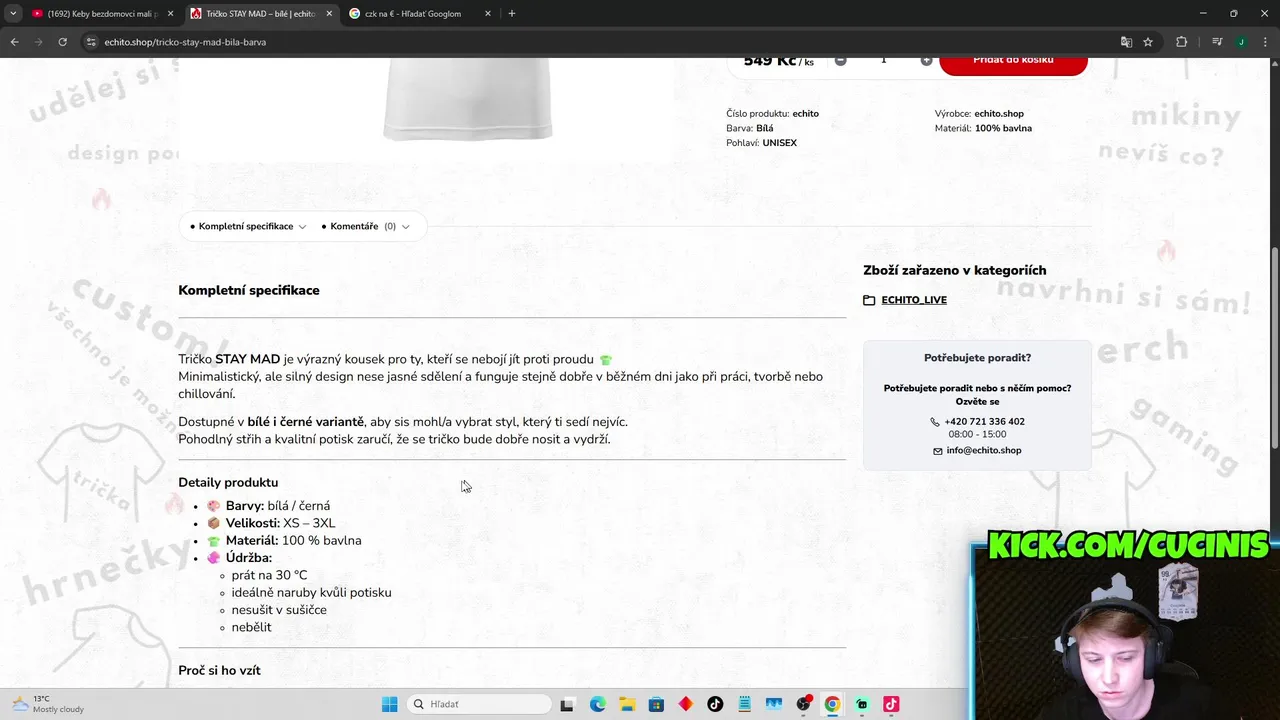The width and height of the screenshot is (1280, 720).
Task: Click the folder icon beside ECHITO_LIVE
Action: pos(869,300)
